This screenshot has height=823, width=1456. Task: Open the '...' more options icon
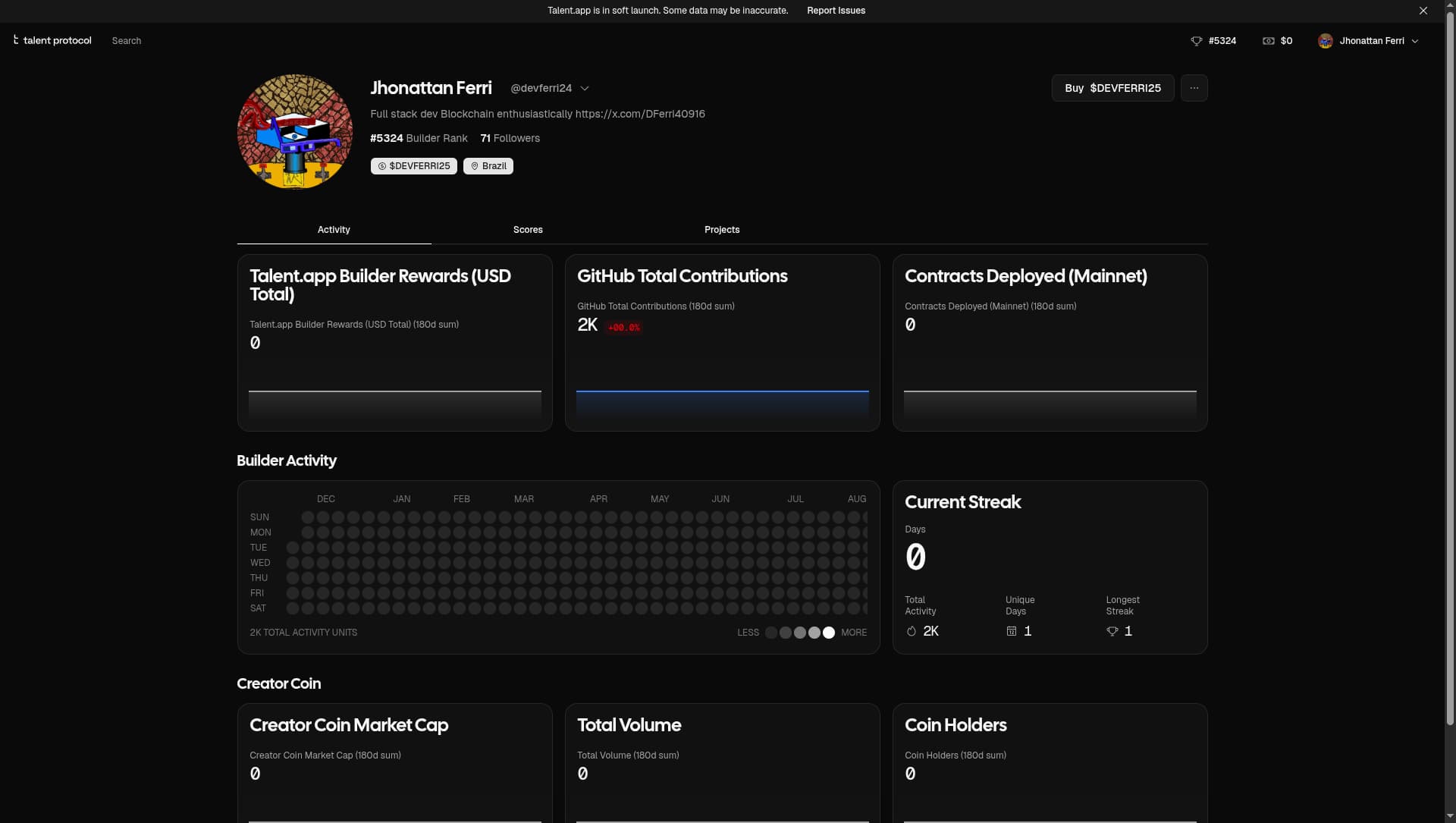click(1194, 87)
